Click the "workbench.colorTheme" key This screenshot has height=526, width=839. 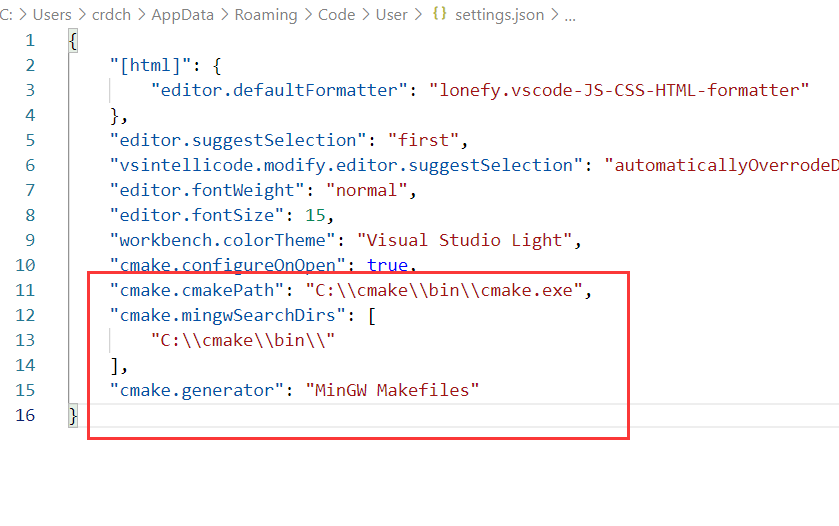tap(223, 240)
